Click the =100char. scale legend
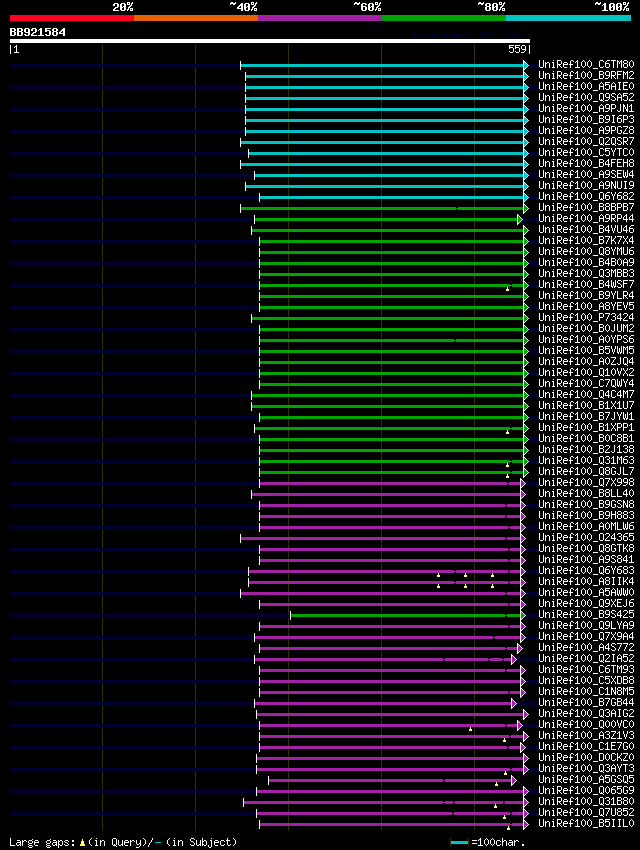This screenshot has width=640, height=850. pyautogui.click(x=488, y=842)
